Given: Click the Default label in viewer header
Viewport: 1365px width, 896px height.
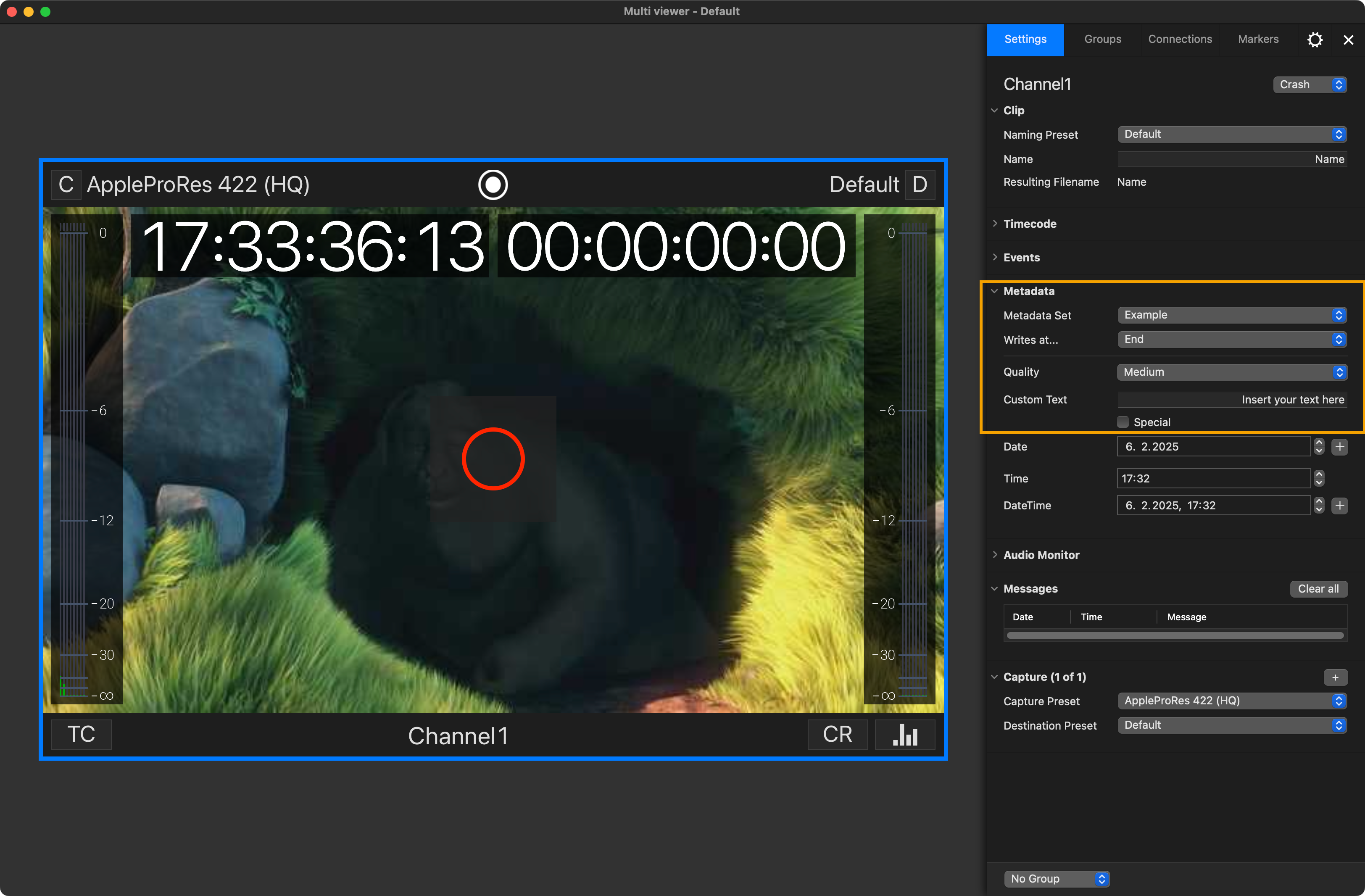Looking at the screenshot, I should [x=864, y=185].
